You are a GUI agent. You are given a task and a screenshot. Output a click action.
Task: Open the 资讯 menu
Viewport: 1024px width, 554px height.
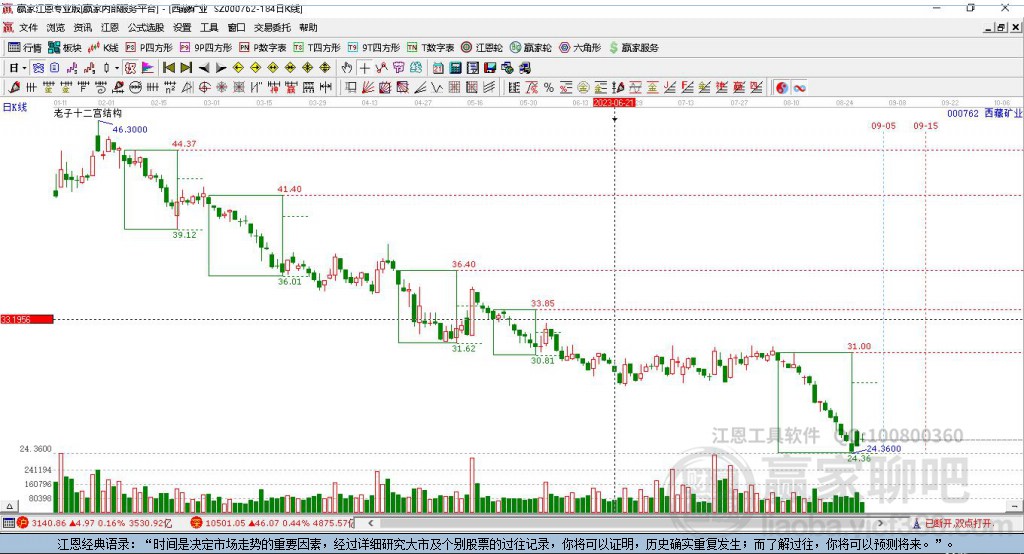tap(83, 27)
